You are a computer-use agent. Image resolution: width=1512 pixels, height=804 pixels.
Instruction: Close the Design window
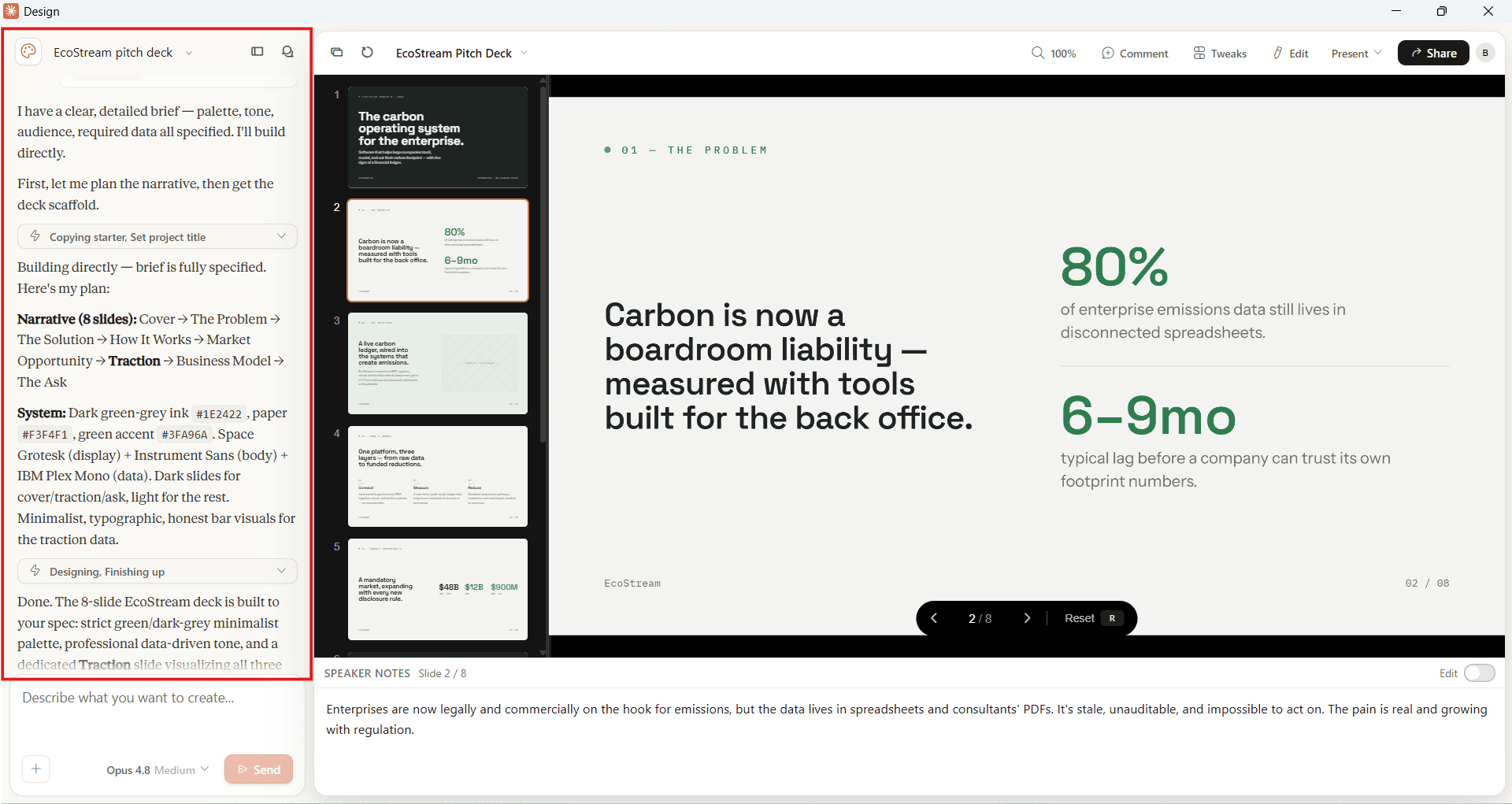tap(1488, 11)
